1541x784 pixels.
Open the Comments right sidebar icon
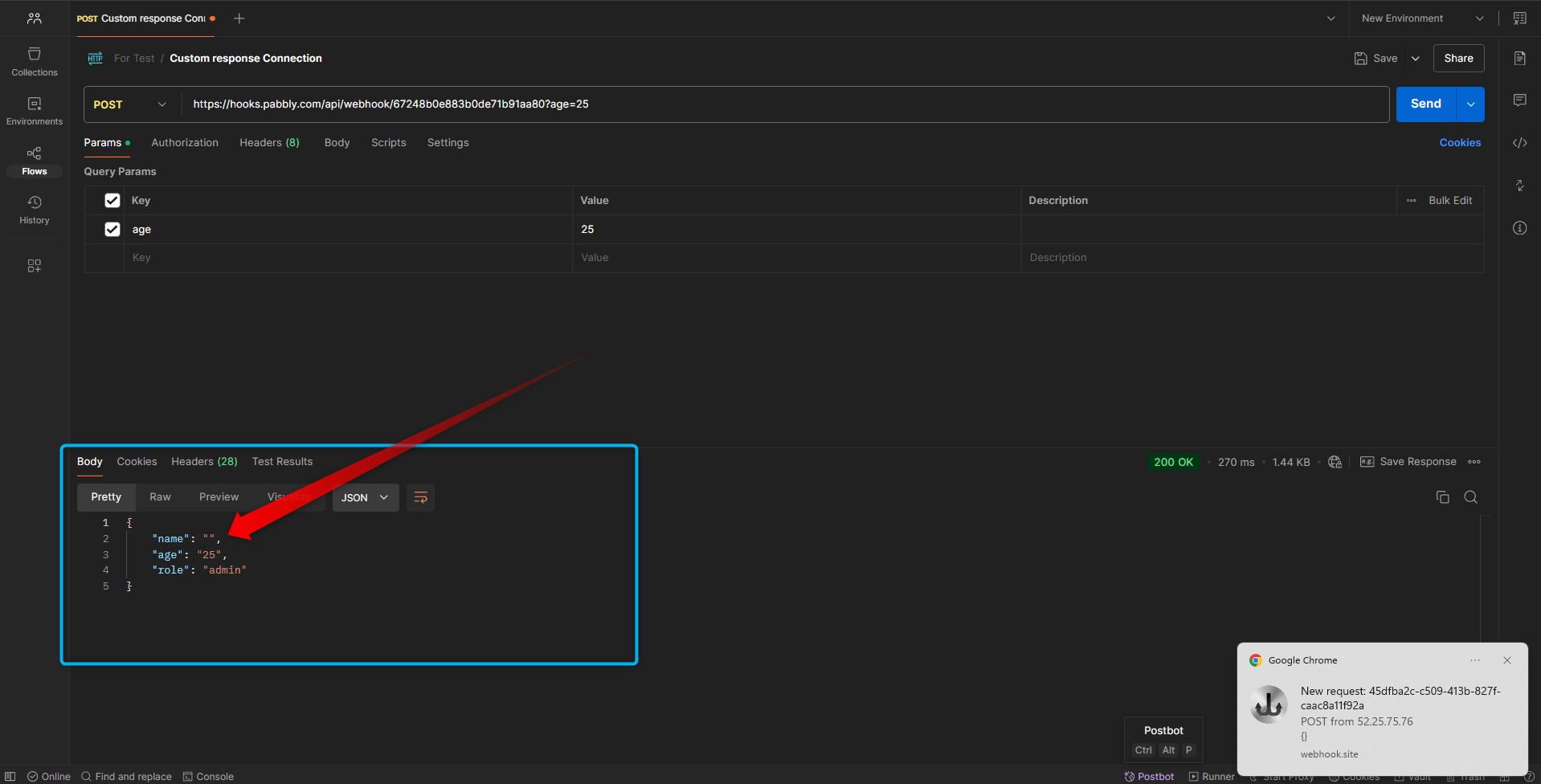tap(1519, 100)
